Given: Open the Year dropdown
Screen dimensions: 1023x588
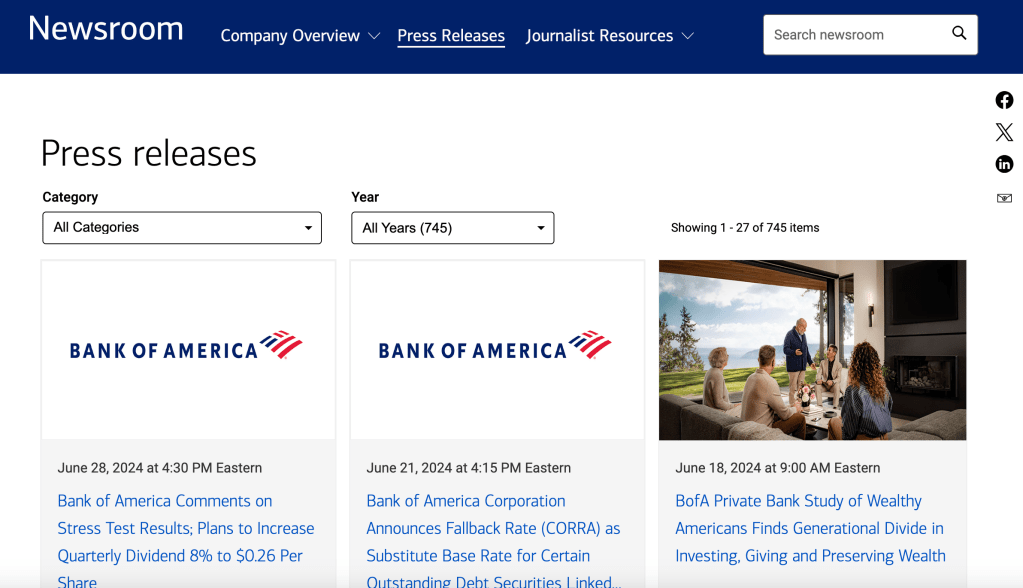Looking at the screenshot, I should pyautogui.click(x=452, y=228).
